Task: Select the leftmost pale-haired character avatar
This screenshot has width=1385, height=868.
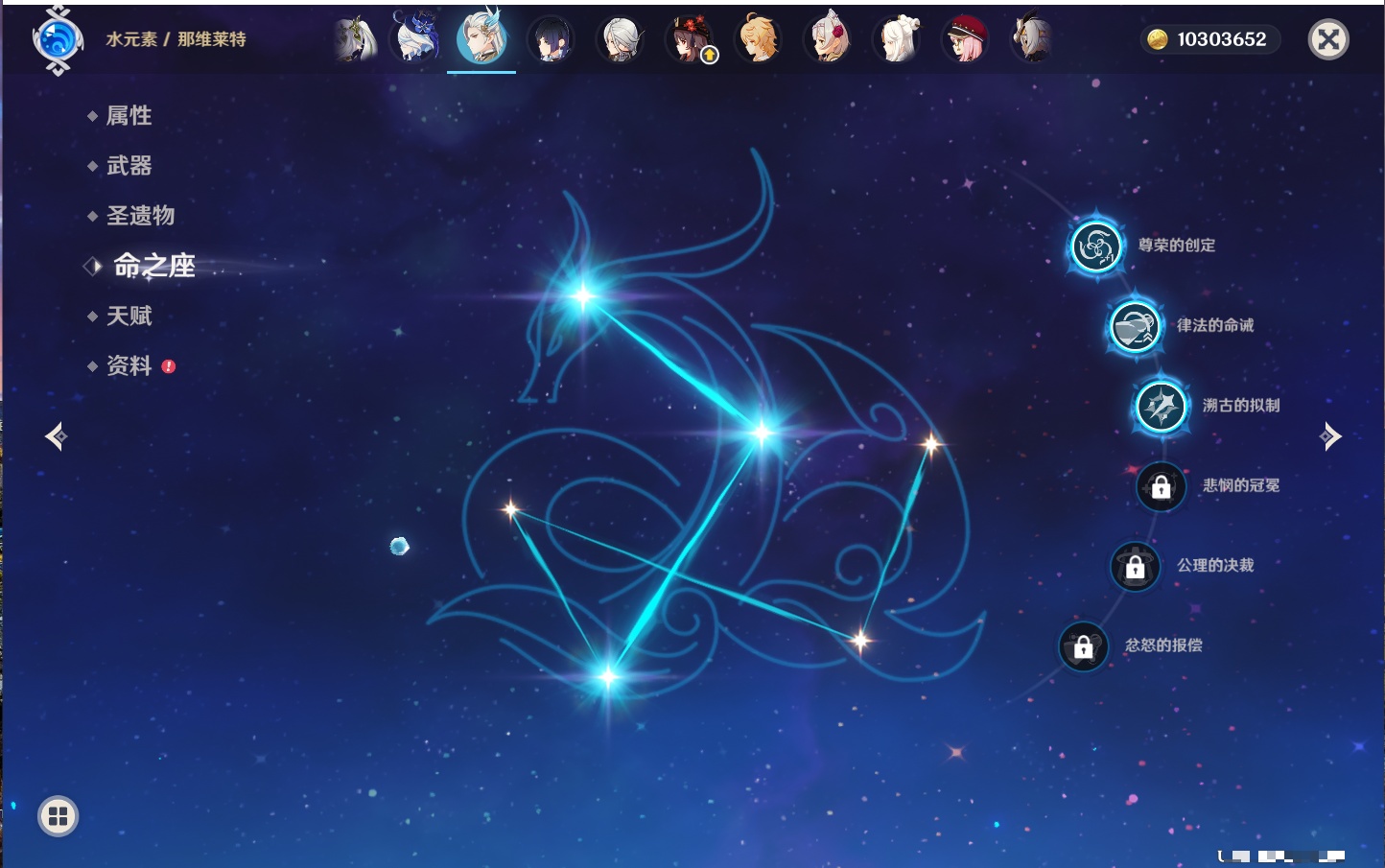Action: click(x=354, y=39)
